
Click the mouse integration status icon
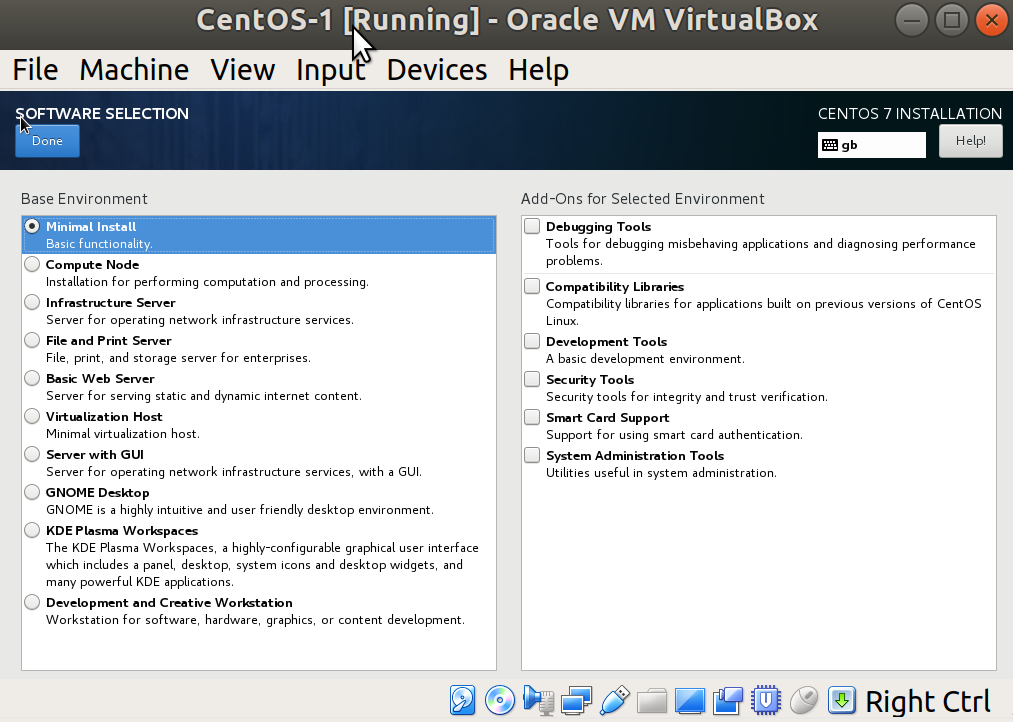(804, 700)
